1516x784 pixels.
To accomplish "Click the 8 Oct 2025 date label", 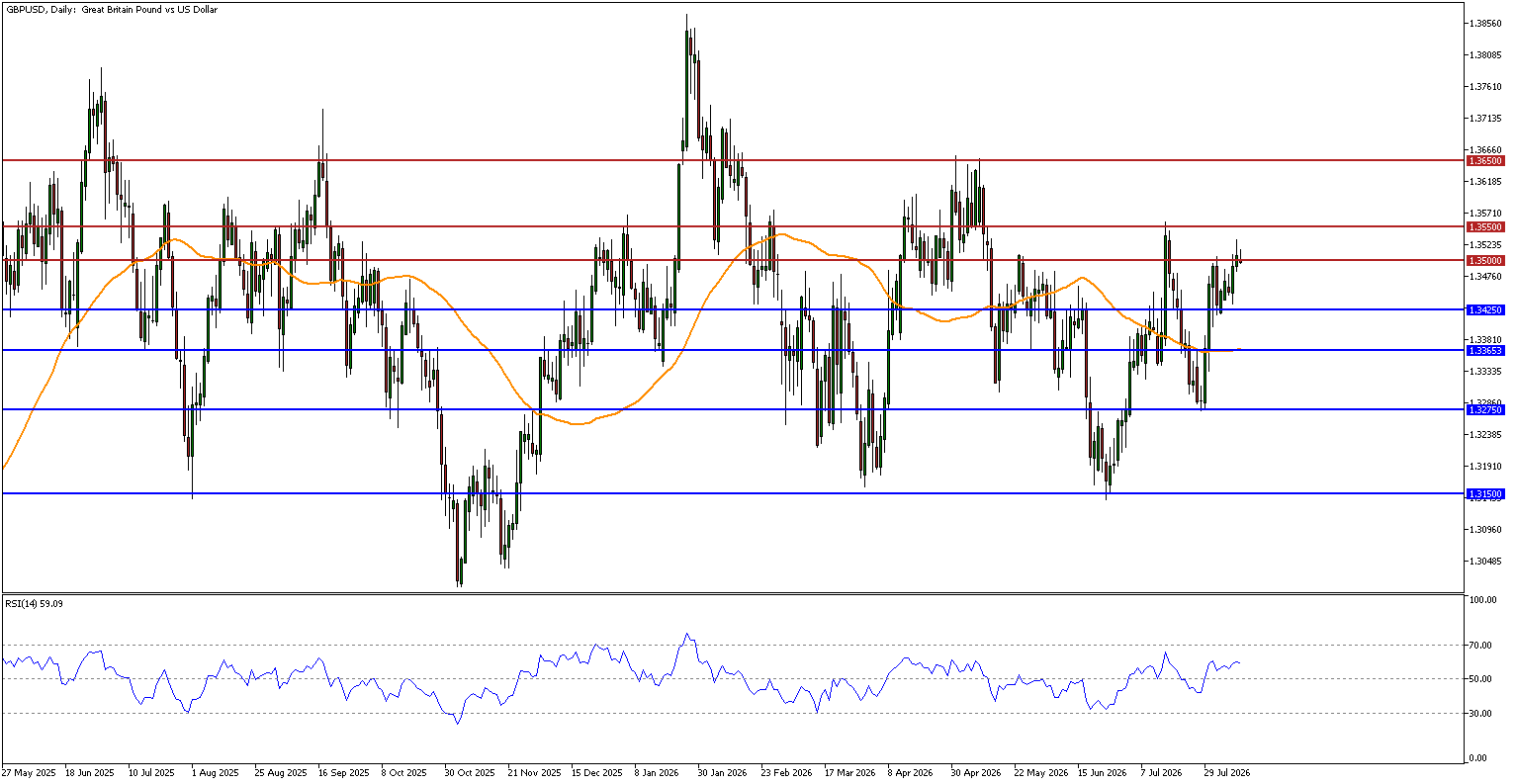I will pos(404,773).
